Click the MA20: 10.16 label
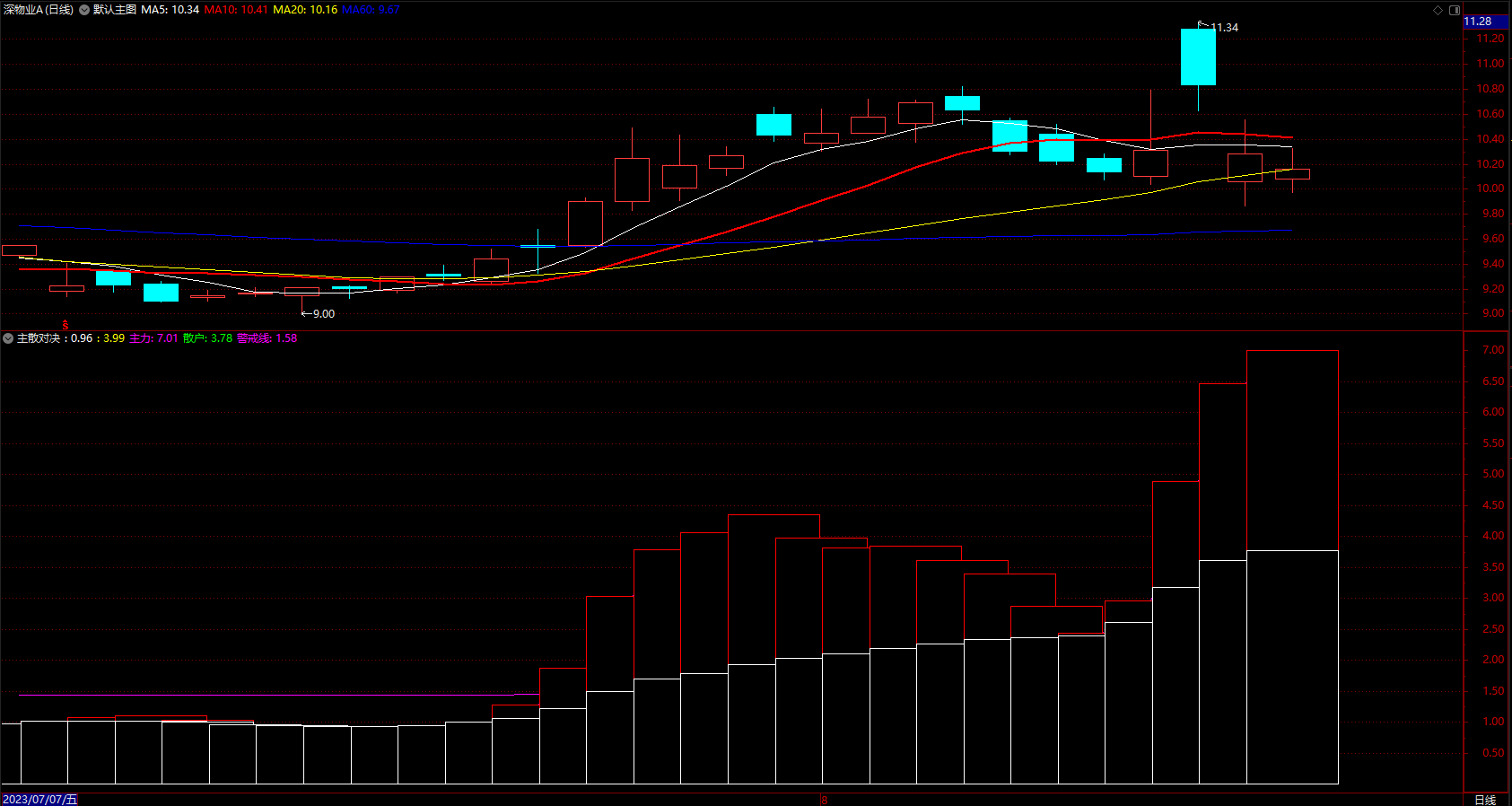Screen dimensions: 1512x806 (x=305, y=10)
